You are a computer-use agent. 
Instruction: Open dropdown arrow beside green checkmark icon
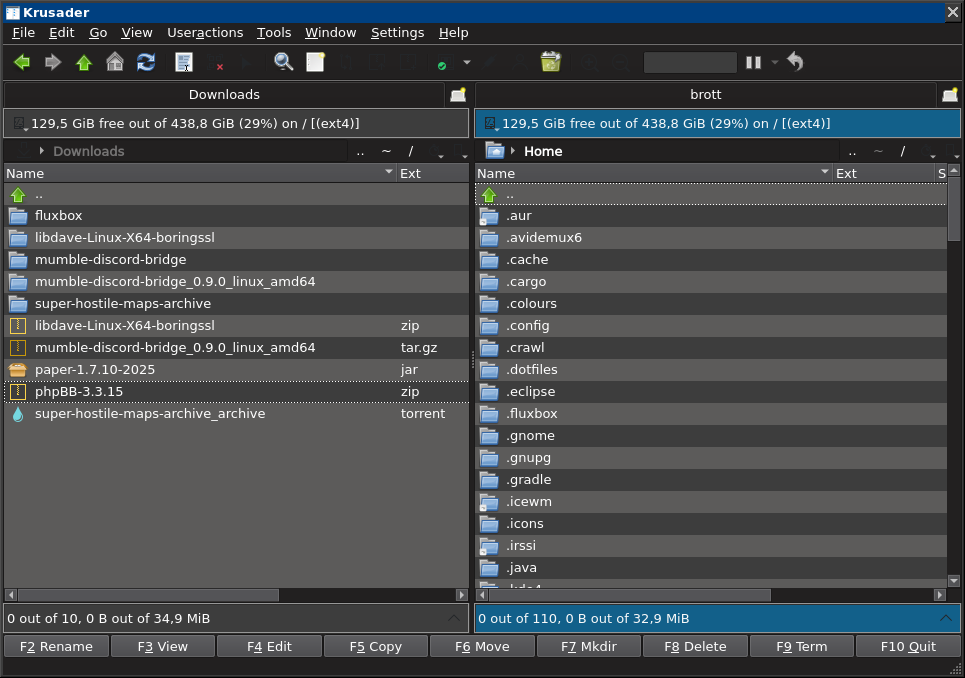click(467, 62)
